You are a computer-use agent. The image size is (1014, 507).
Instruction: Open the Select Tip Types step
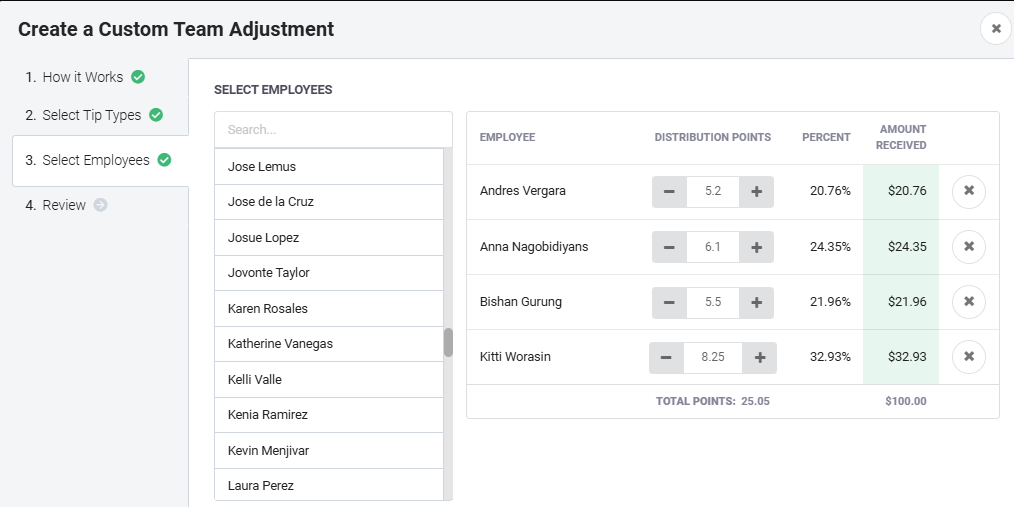point(92,115)
